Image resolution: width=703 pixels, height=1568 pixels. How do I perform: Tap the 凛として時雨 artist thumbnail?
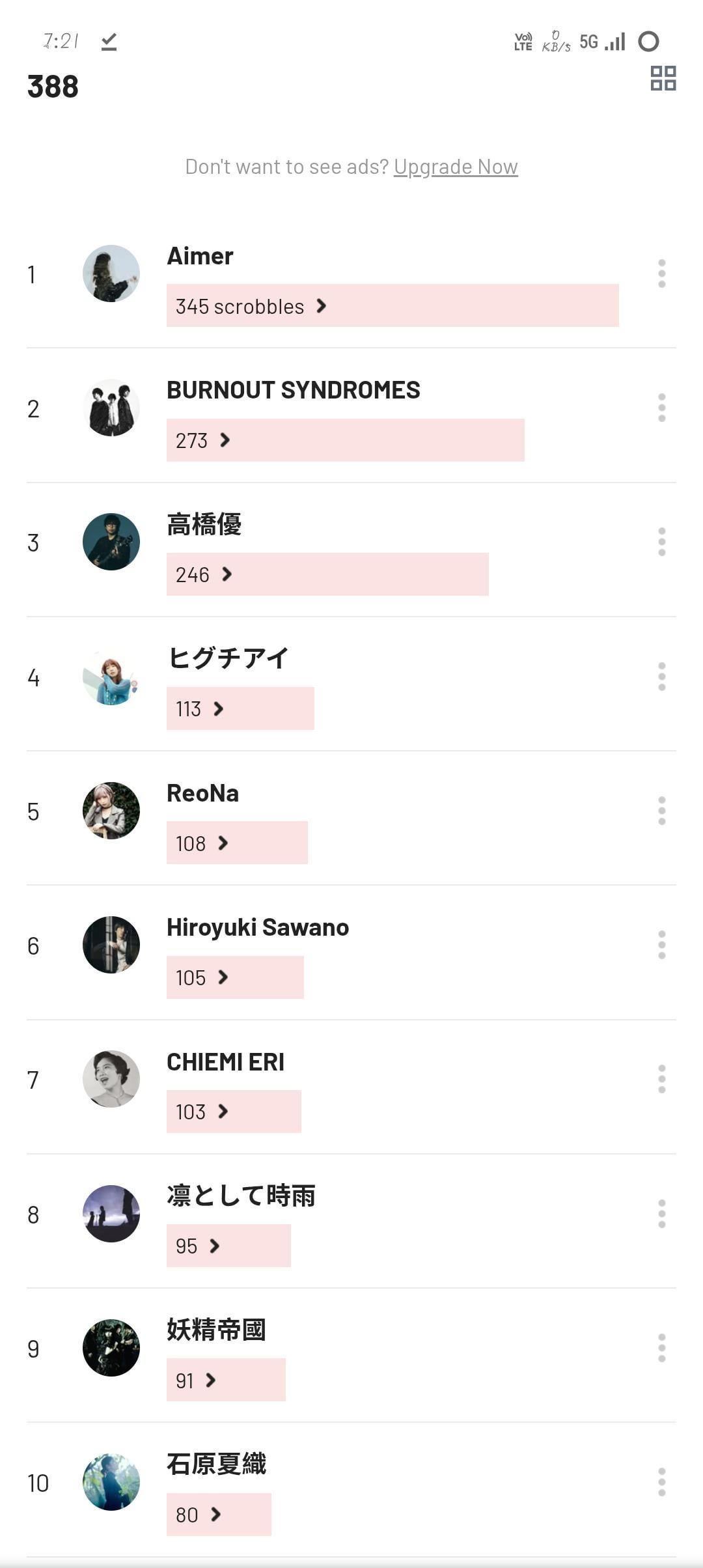click(111, 1214)
